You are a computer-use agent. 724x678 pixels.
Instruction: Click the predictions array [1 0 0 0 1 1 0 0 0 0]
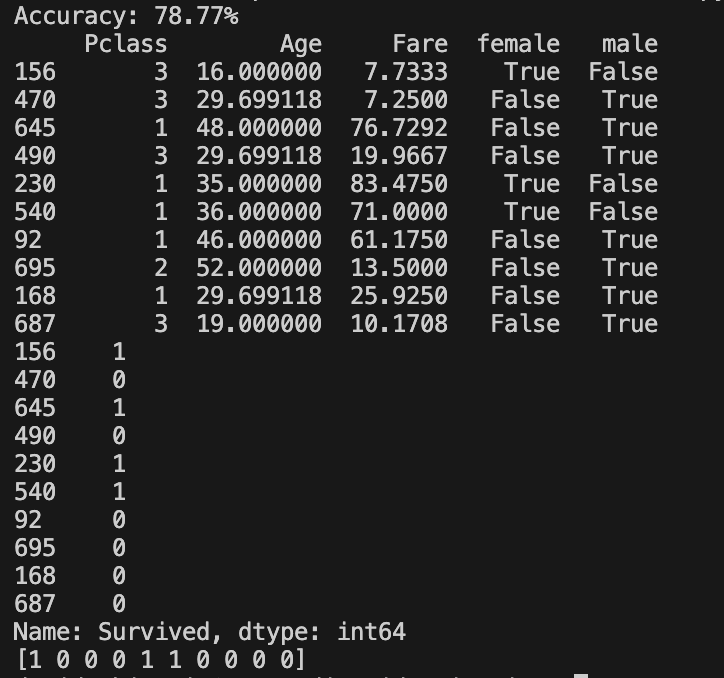coord(160,660)
